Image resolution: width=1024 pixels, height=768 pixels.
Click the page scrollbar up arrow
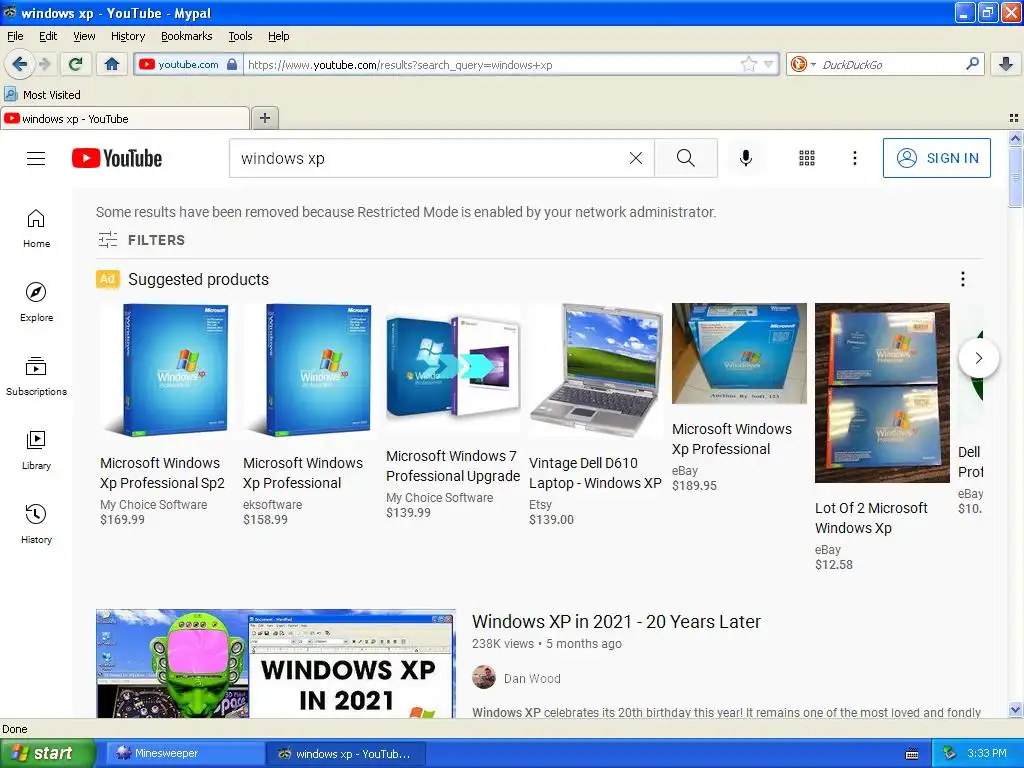[1015, 138]
